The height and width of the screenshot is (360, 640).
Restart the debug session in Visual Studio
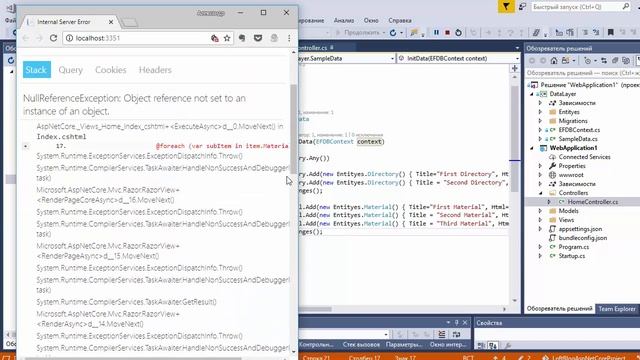(x=458, y=32)
